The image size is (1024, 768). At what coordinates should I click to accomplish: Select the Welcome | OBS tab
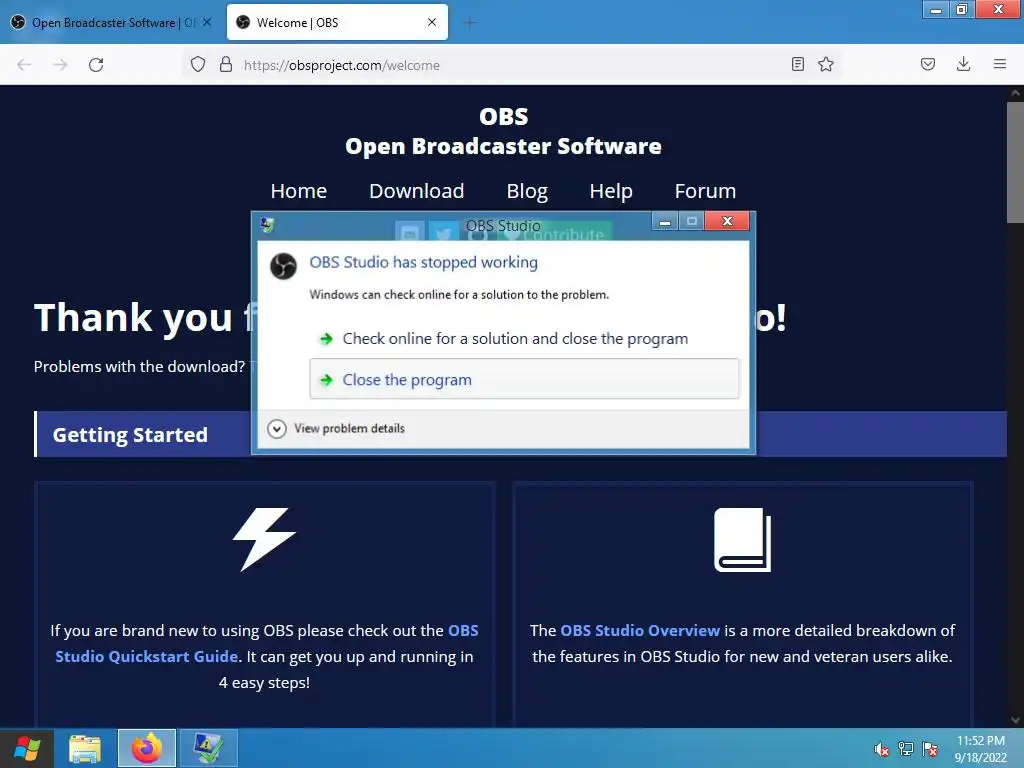tap(337, 22)
